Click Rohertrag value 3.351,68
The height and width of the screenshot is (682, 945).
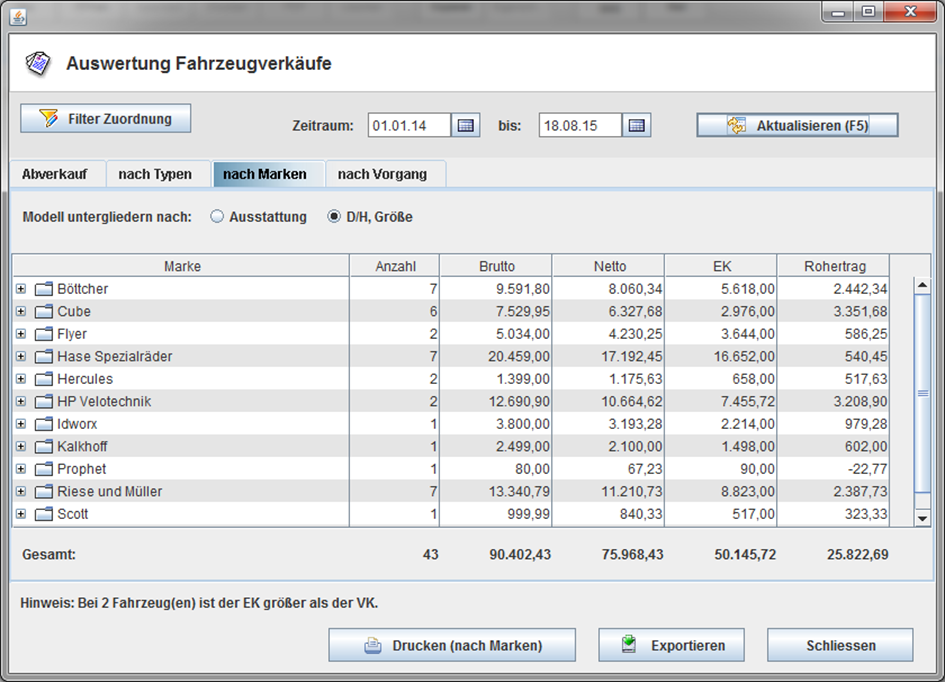[860, 311]
